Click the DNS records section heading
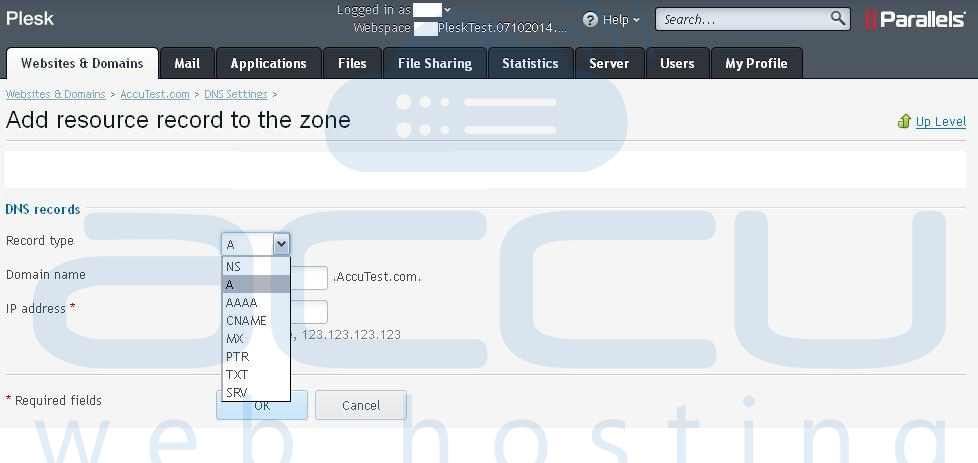Image resolution: width=978 pixels, height=463 pixels. (x=43, y=209)
